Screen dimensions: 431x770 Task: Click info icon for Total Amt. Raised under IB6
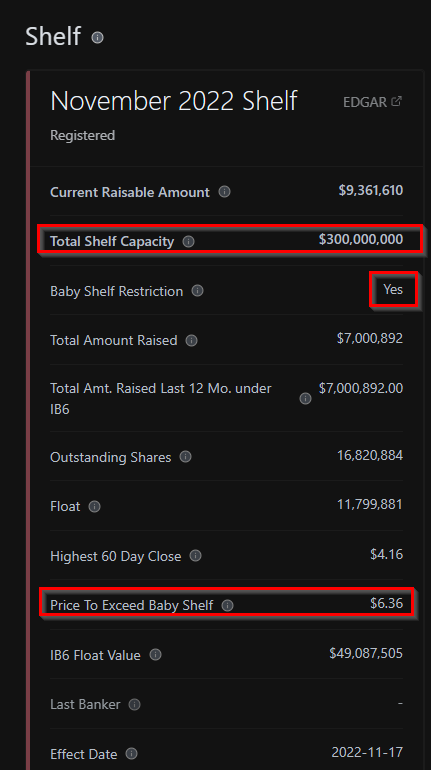click(305, 399)
